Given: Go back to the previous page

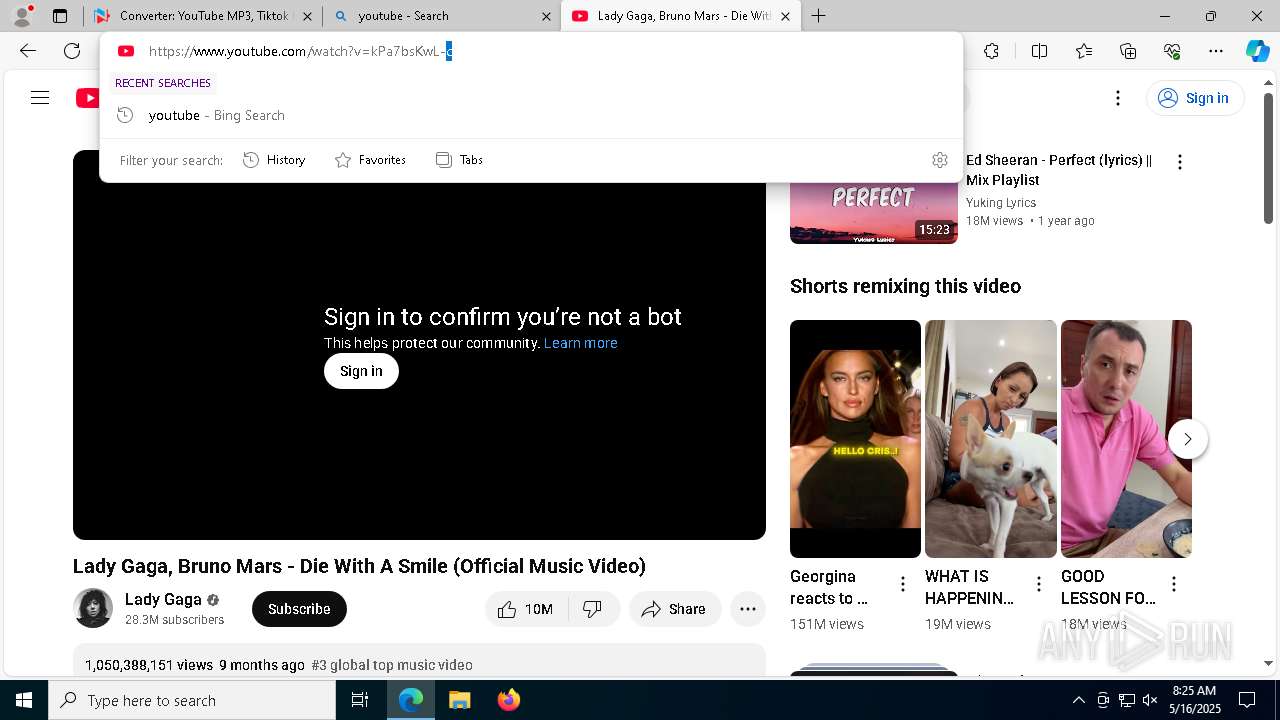Looking at the screenshot, I should pos(28,51).
